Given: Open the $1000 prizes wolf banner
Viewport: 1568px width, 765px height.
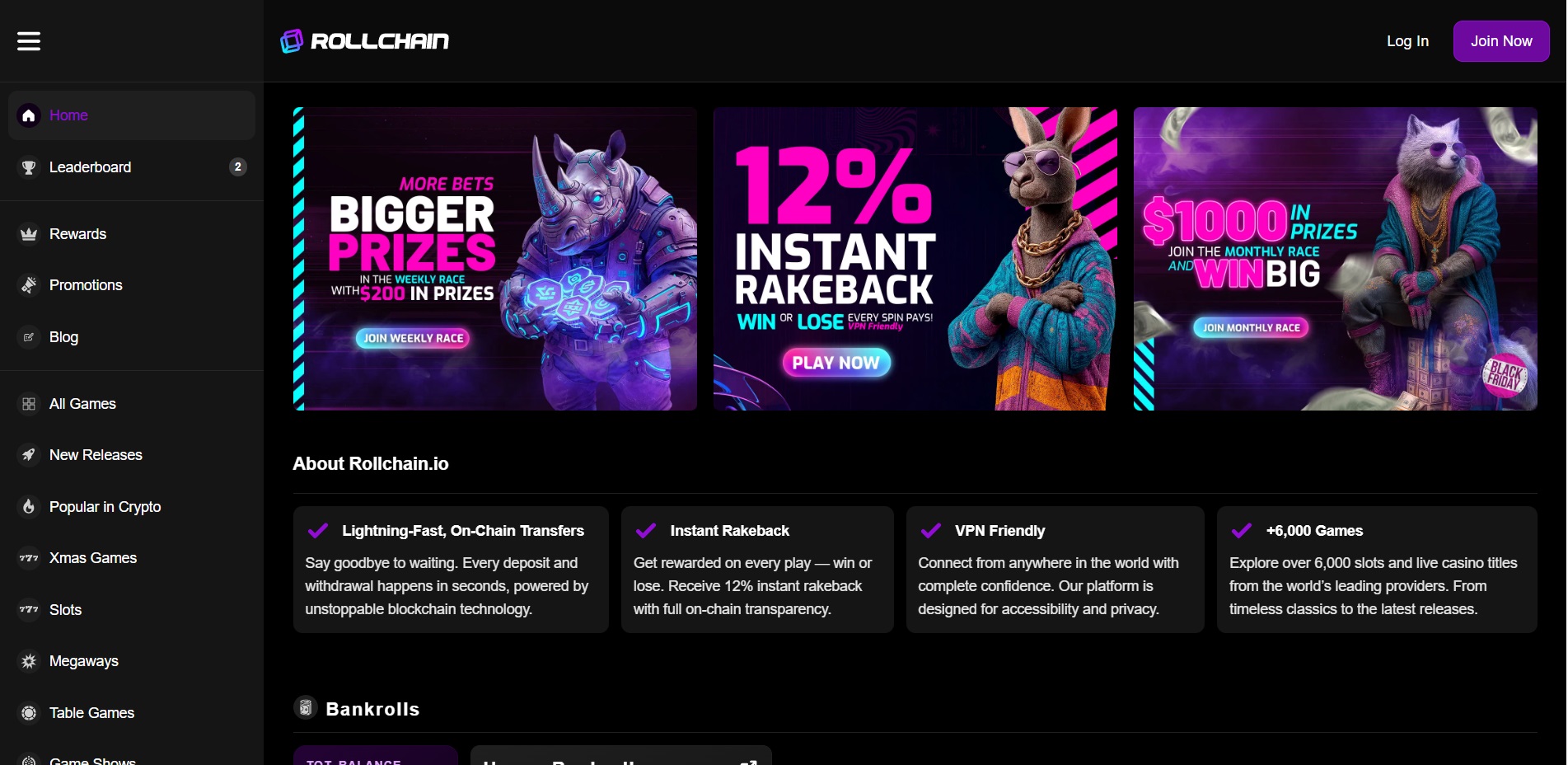Looking at the screenshot, I should 1335,259.
